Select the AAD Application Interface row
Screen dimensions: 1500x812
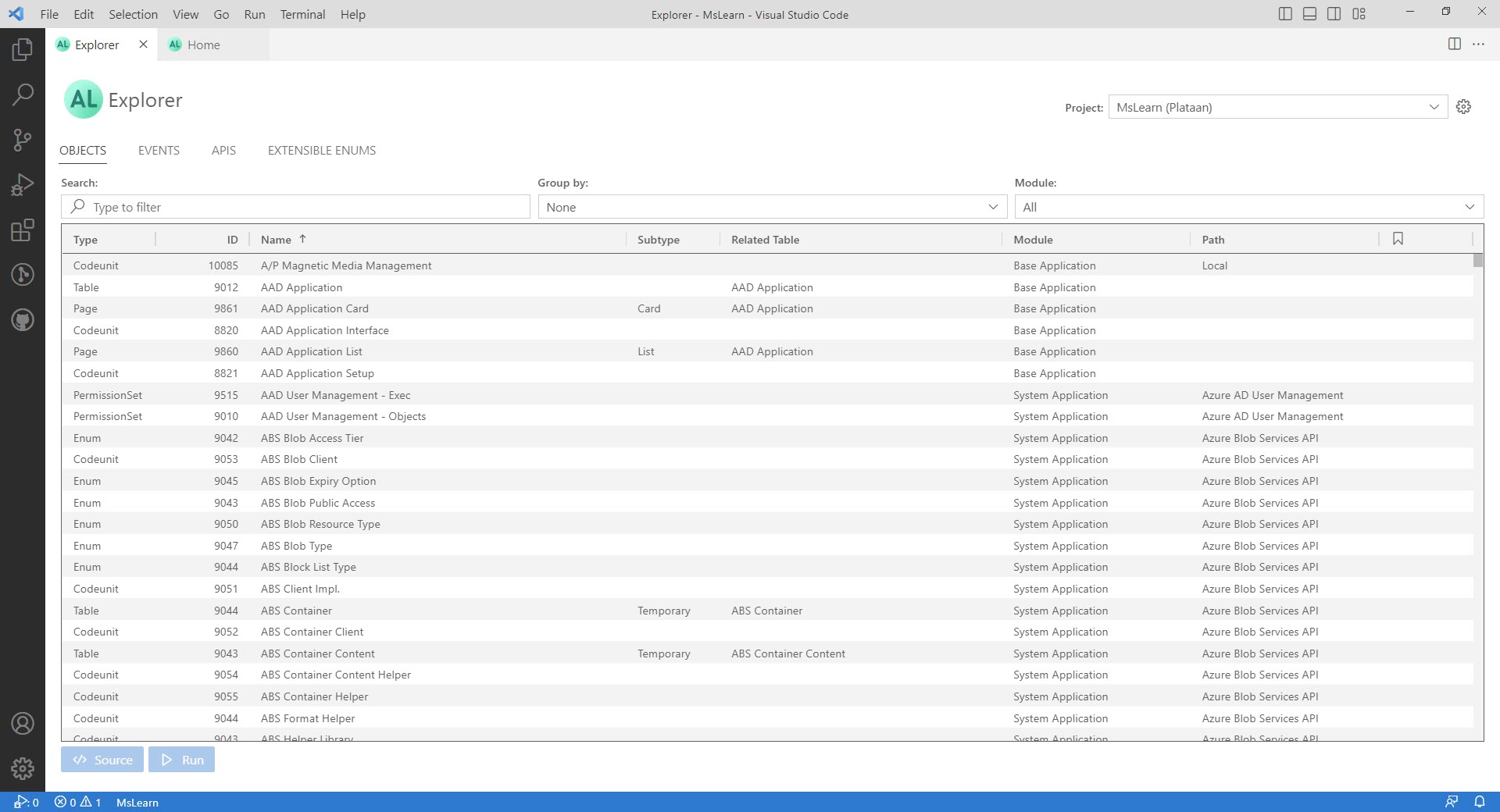pyautogui.click(x=767, y=330)
